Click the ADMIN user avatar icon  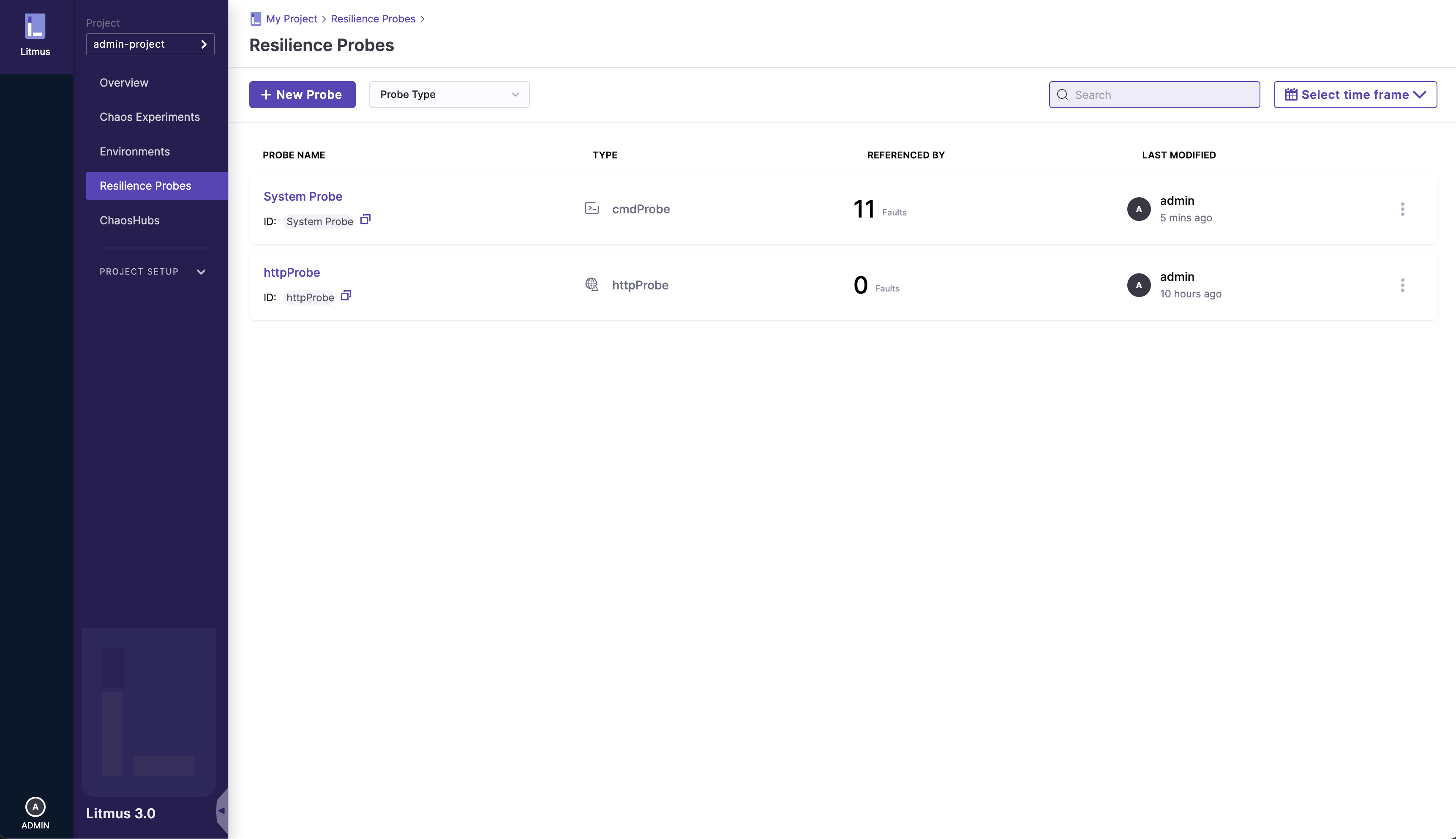tap(35, 806)
